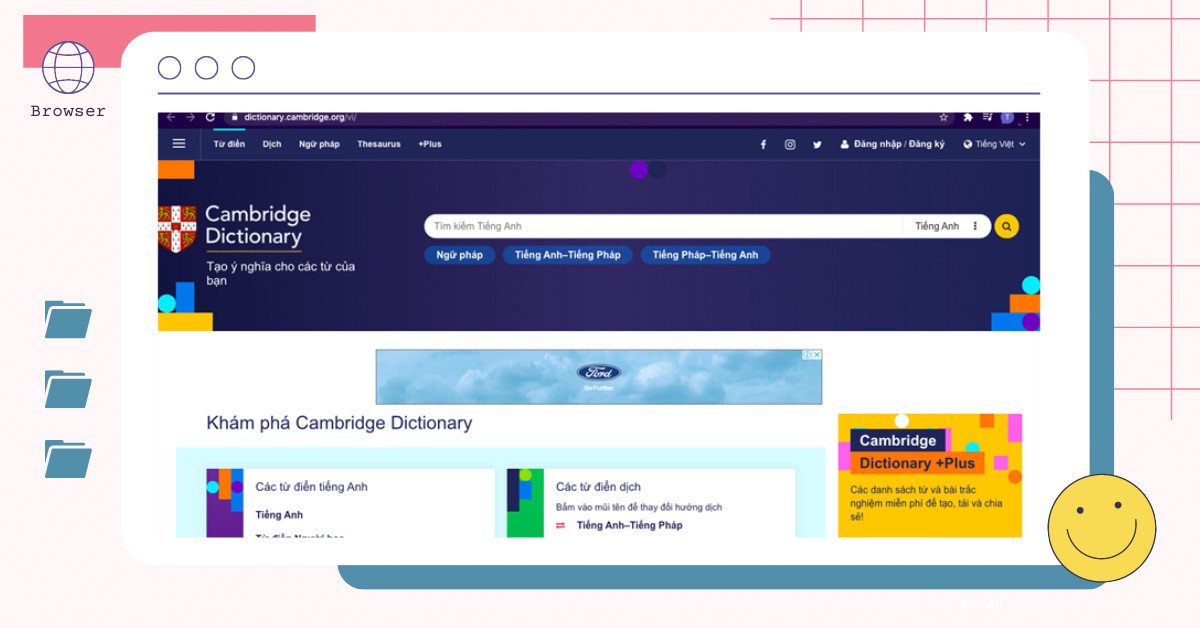Click the Ford banner advertisement

597,376
